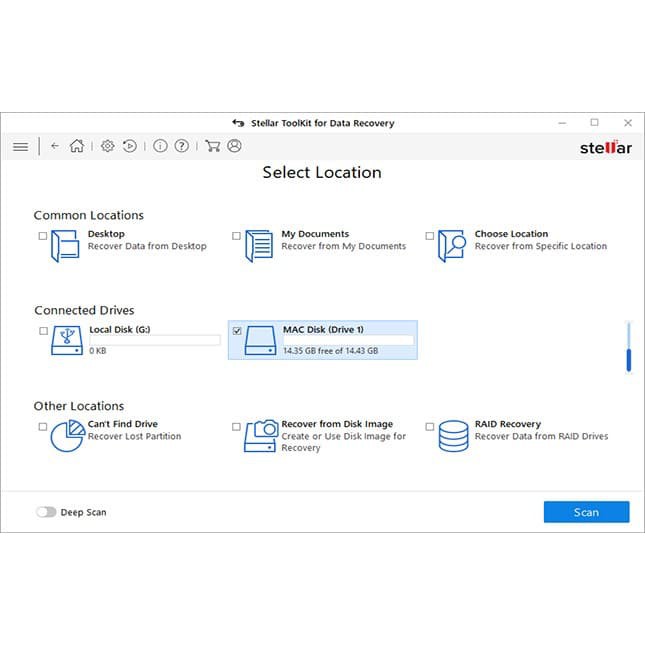Close the Stellar Toolkit window
Screen dimensions: 645x645
[x=628, y=123]
